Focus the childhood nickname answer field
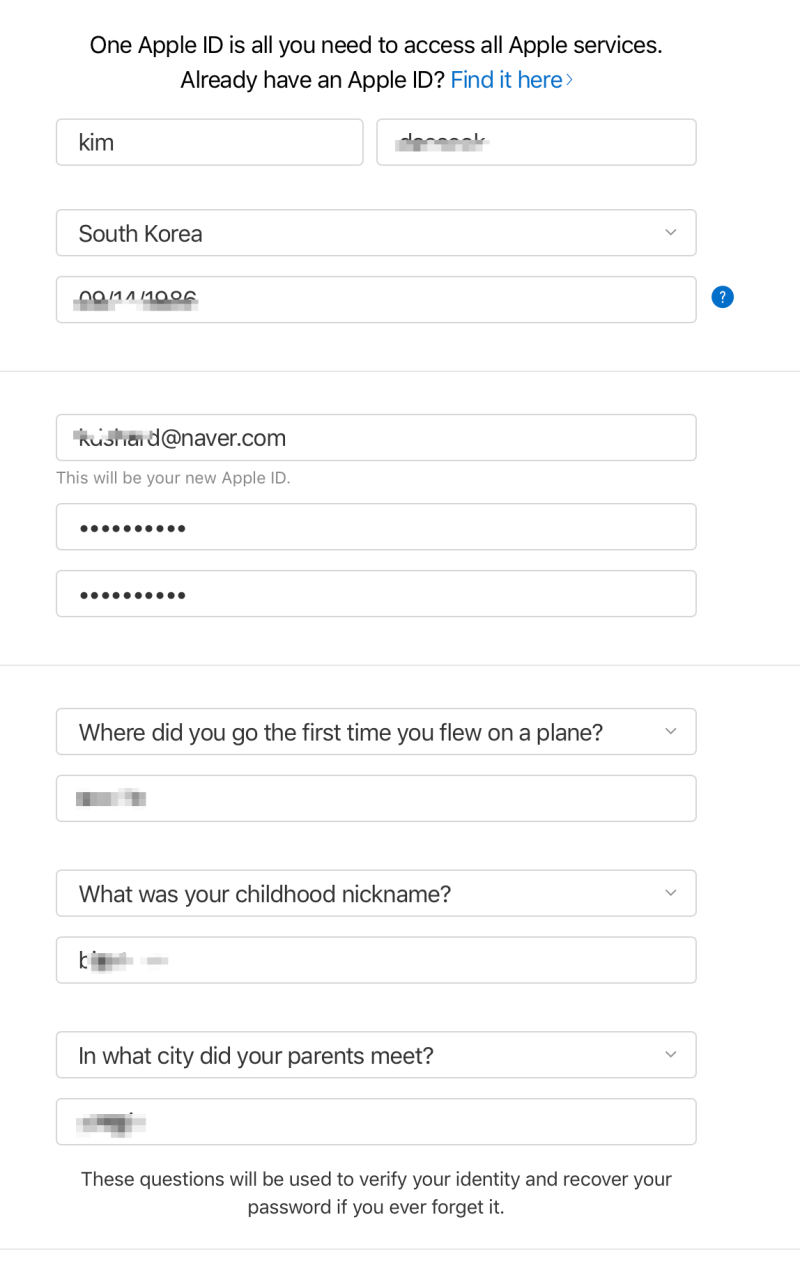 point(375,960)
